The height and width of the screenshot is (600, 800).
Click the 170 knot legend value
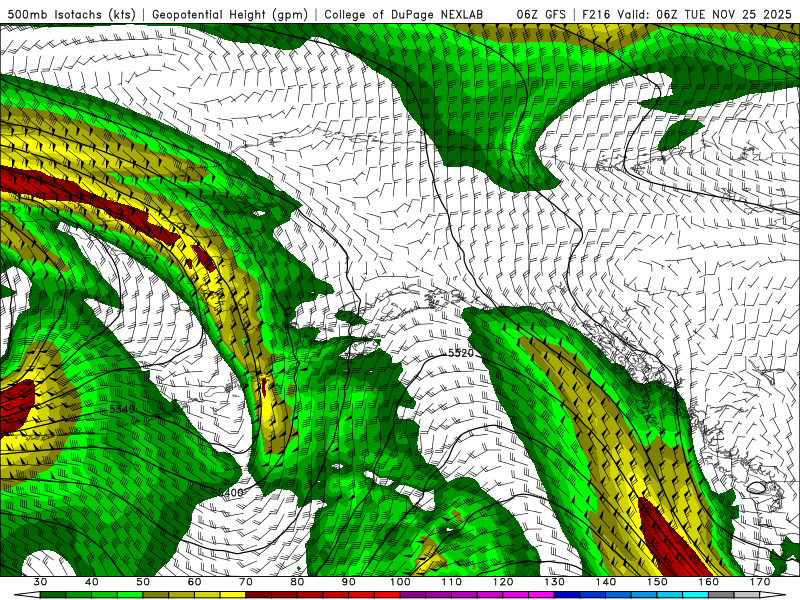(760, 582)
